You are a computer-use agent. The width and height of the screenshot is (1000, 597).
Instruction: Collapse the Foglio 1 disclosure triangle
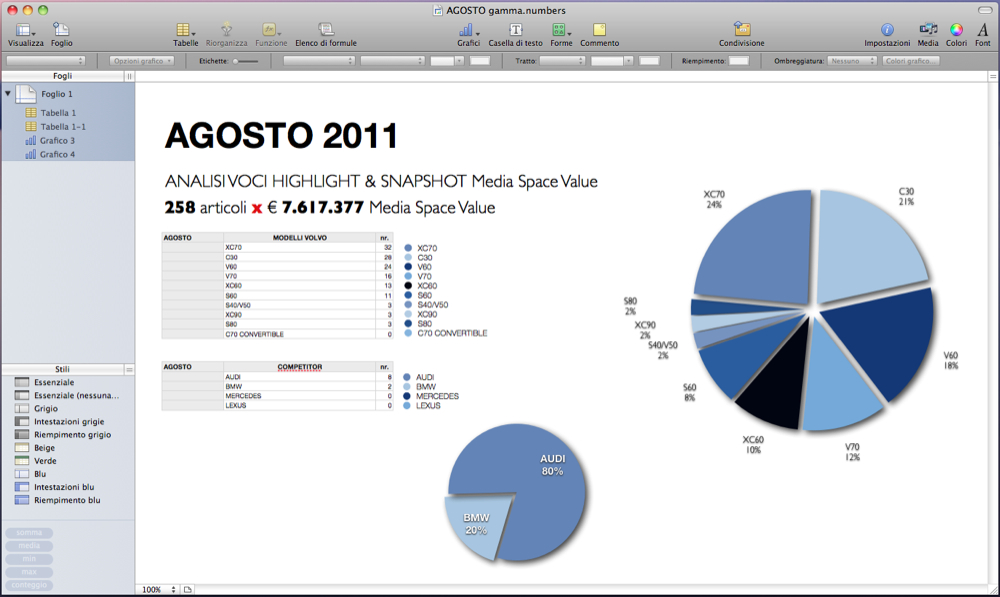tap(9, 93)
